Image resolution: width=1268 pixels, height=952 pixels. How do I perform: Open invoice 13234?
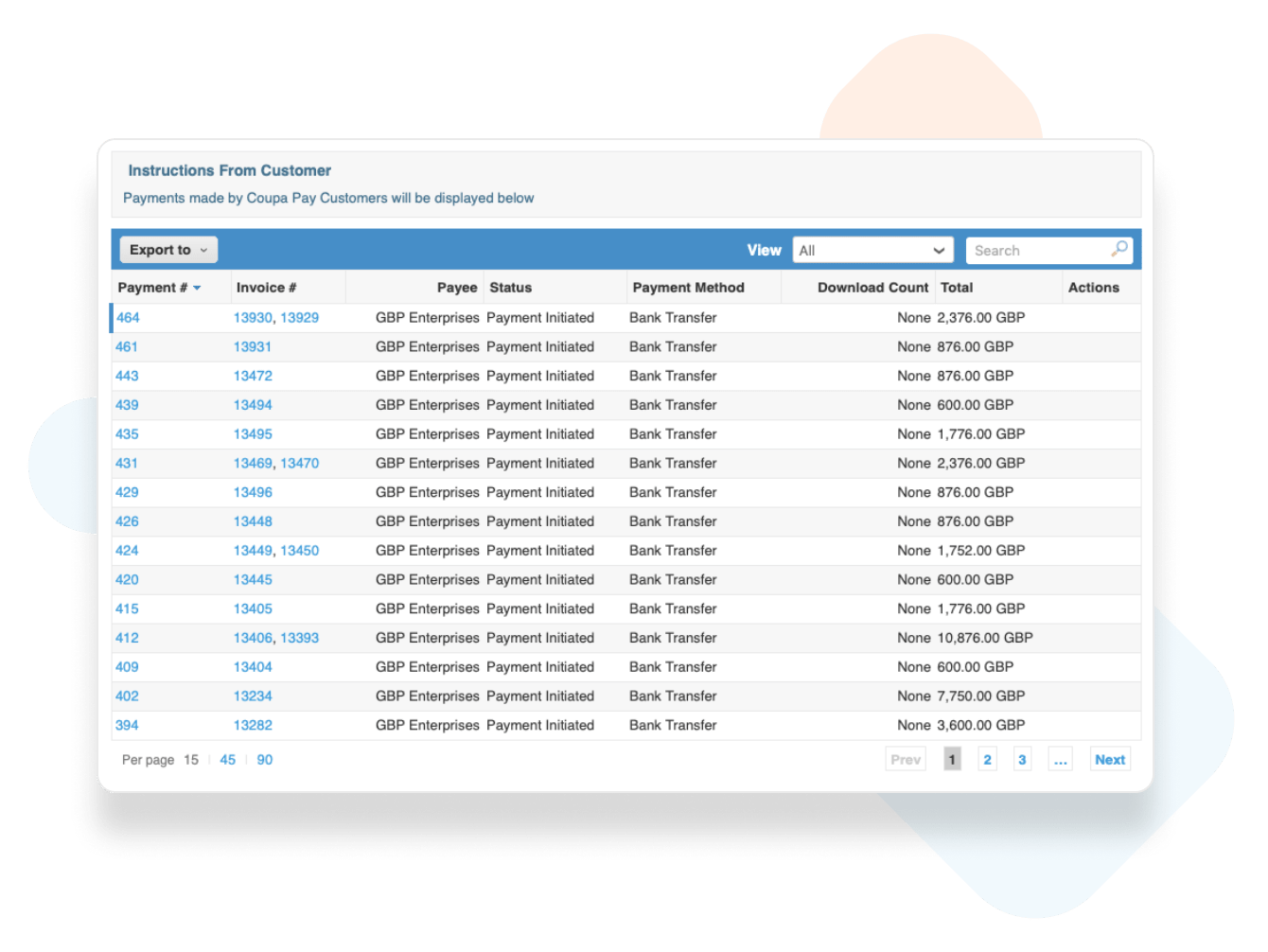point(253,696)
